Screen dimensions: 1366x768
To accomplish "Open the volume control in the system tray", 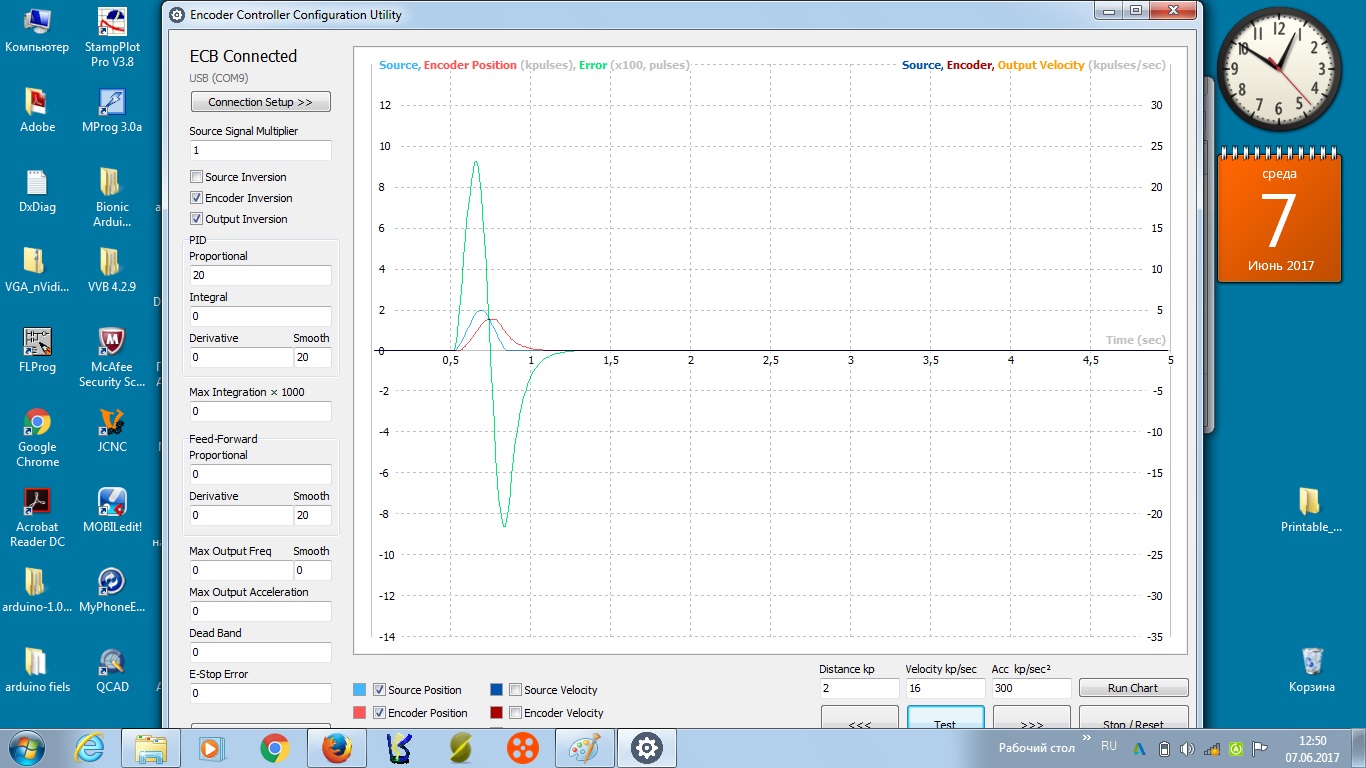I will pyautogui.click(x=1187, y=748).
